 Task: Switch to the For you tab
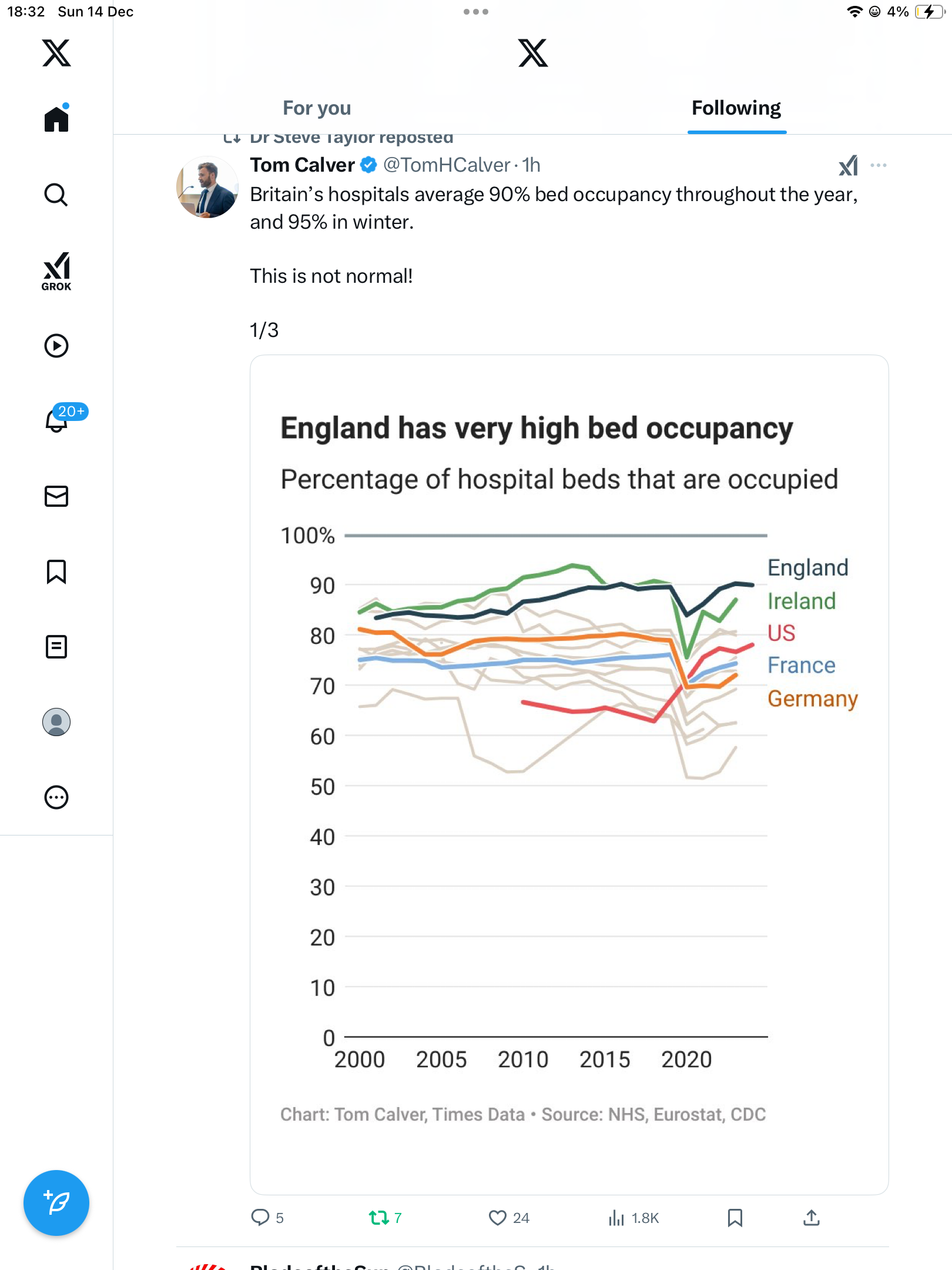(x=317, y=108)
